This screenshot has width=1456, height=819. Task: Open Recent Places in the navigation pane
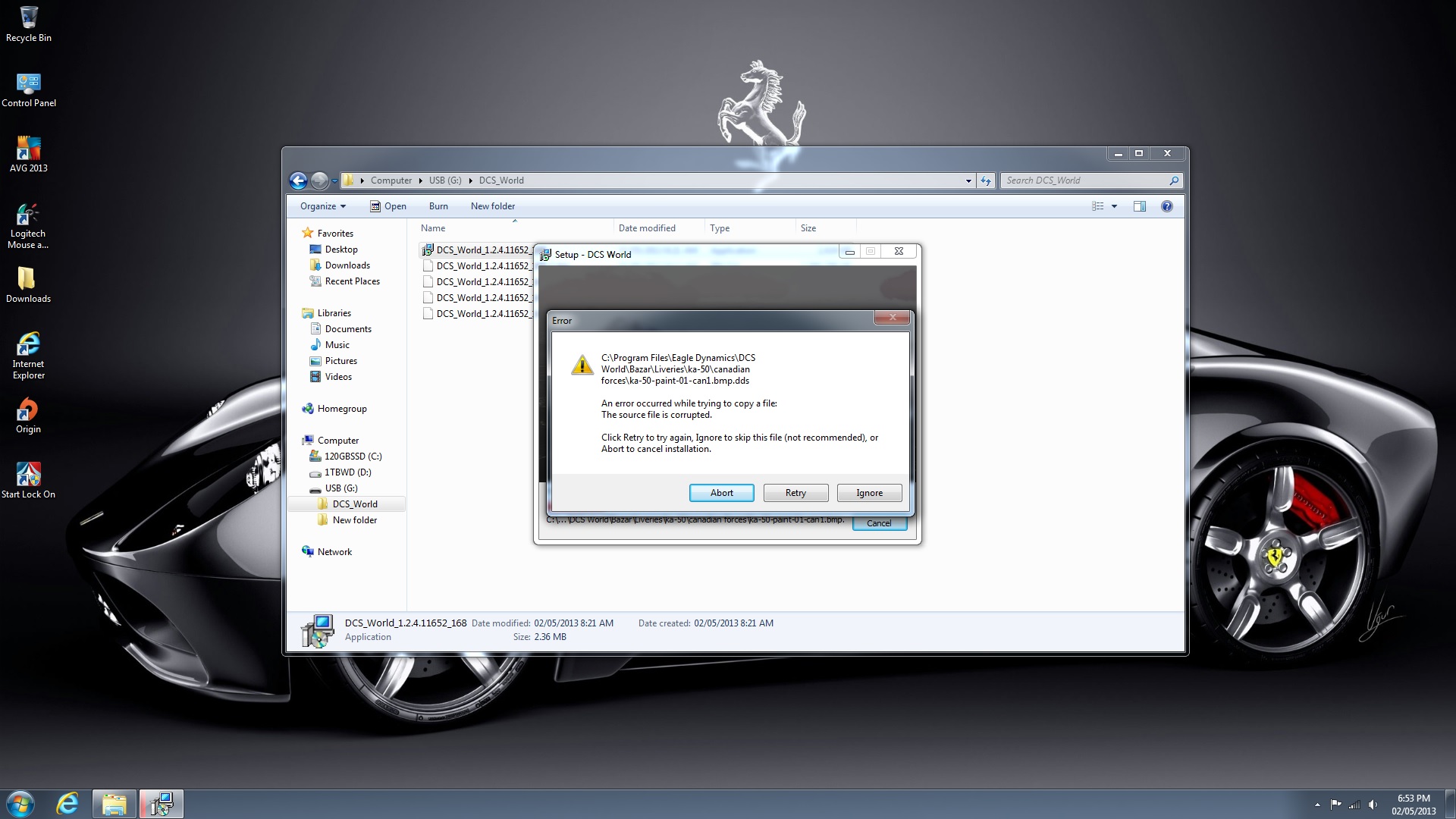coord(345,281)
